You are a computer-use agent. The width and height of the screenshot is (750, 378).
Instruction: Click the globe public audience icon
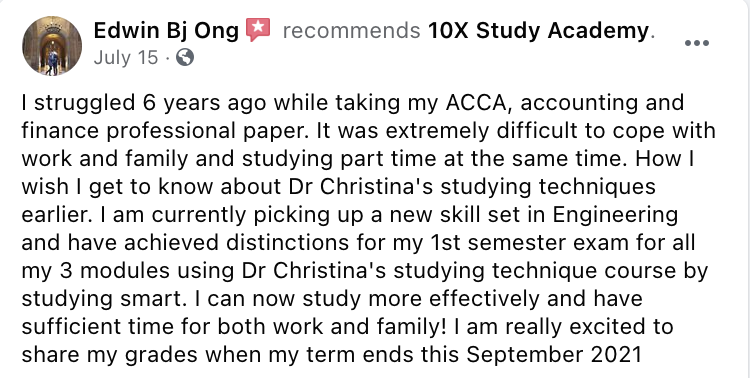pos(185,58)
